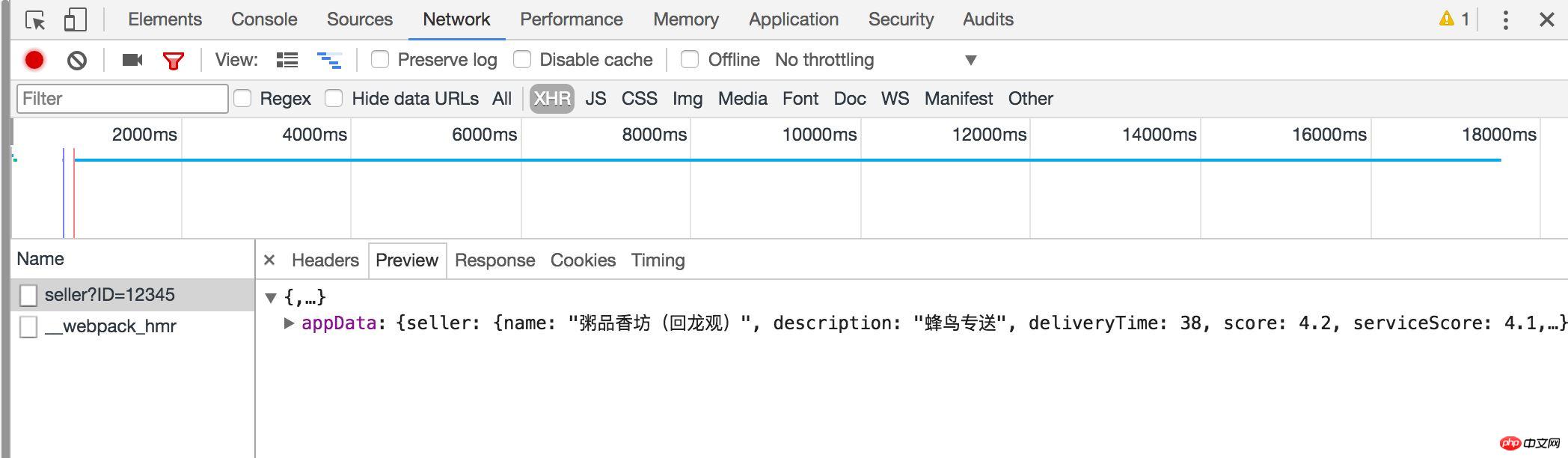Stop recording with the red record button
1568x458 pixels.
pyautogui.click(x=34, y=60)
